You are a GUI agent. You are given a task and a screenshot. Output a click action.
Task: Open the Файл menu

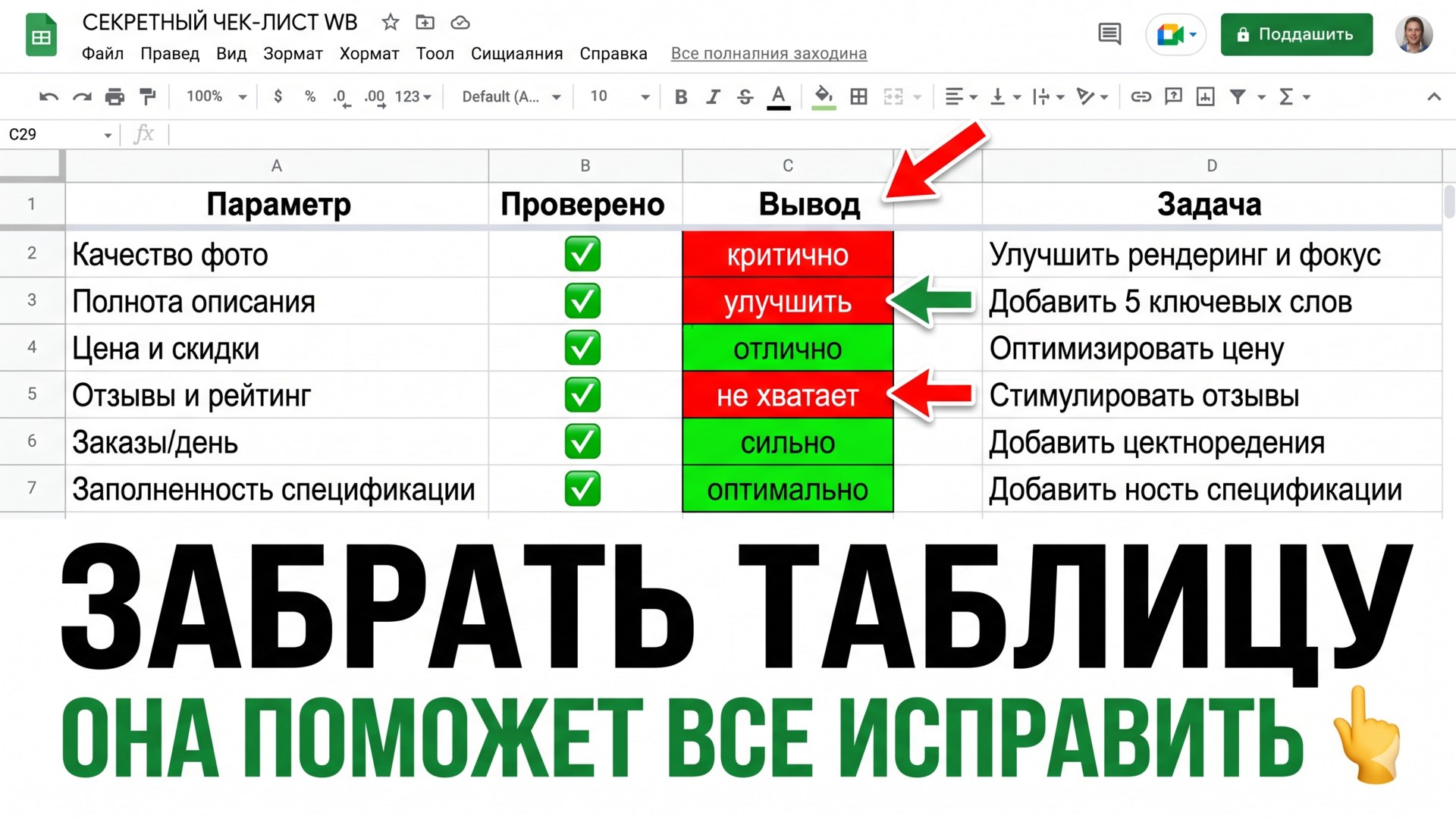click(102, 54)
